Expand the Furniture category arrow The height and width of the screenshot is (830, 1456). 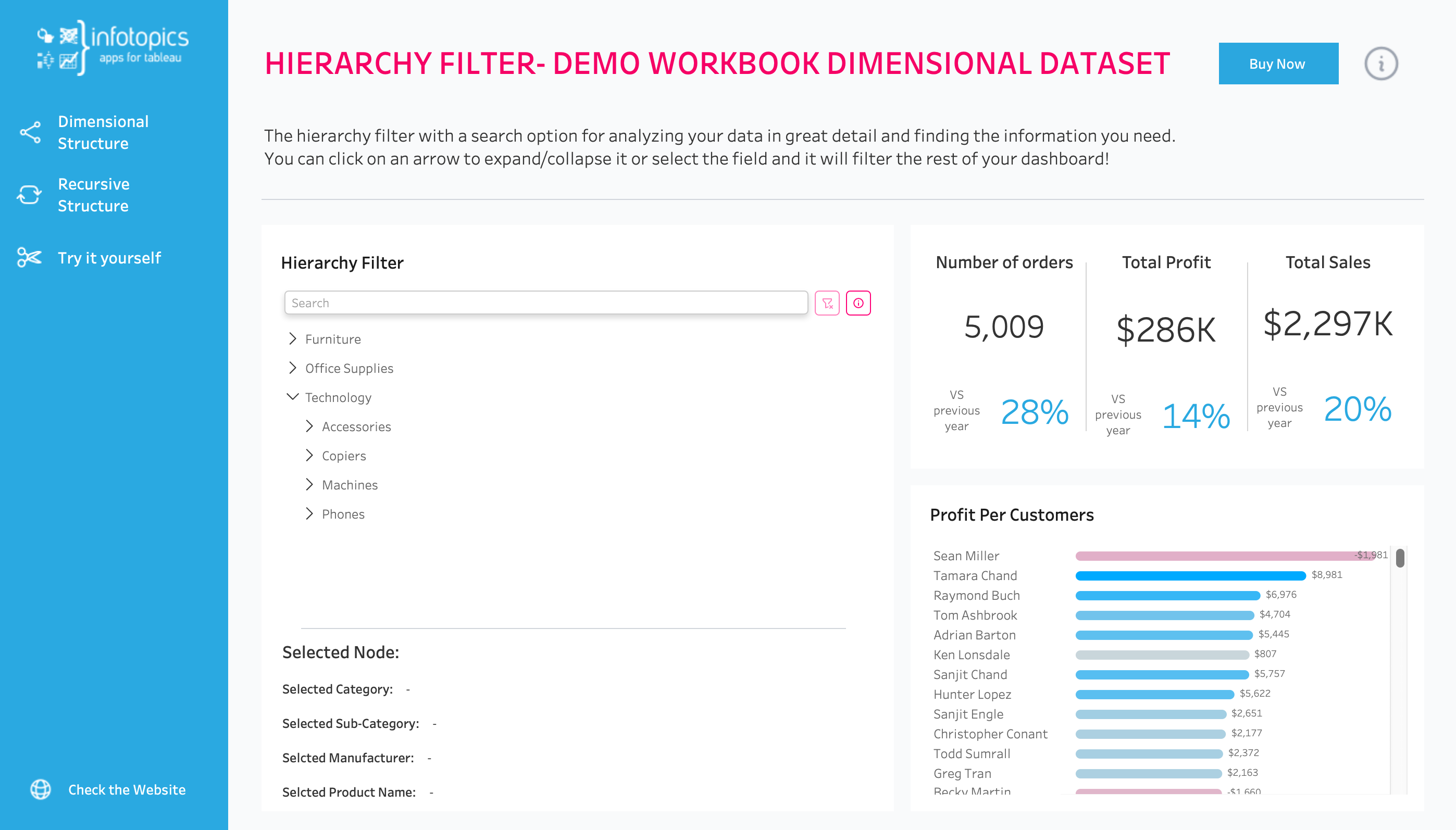pos(293,339)
